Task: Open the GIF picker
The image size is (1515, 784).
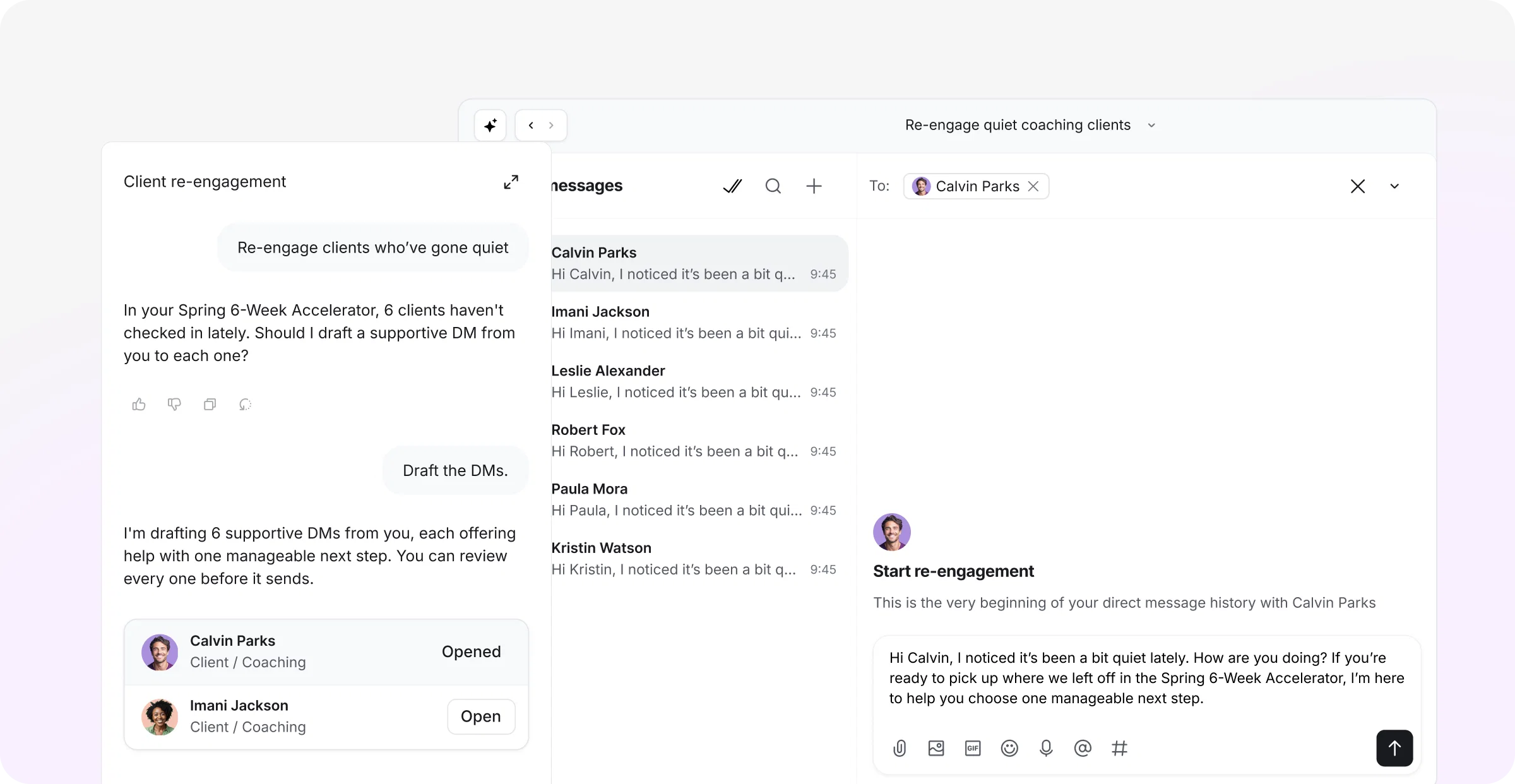Action: [973, 748]
